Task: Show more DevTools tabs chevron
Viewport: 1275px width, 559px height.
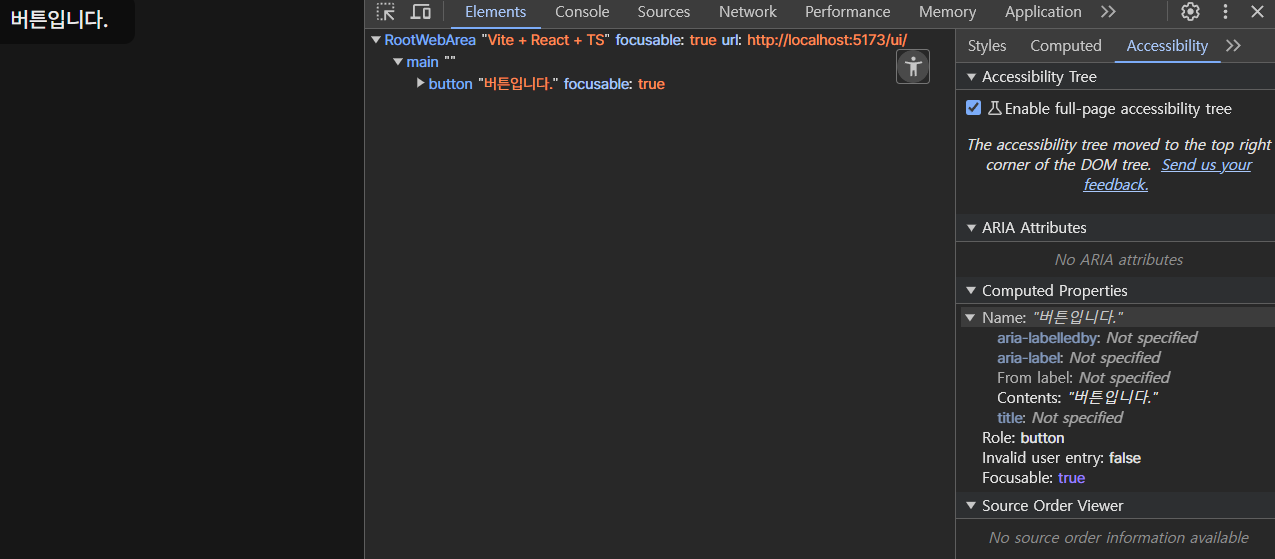Action: 1108,12
